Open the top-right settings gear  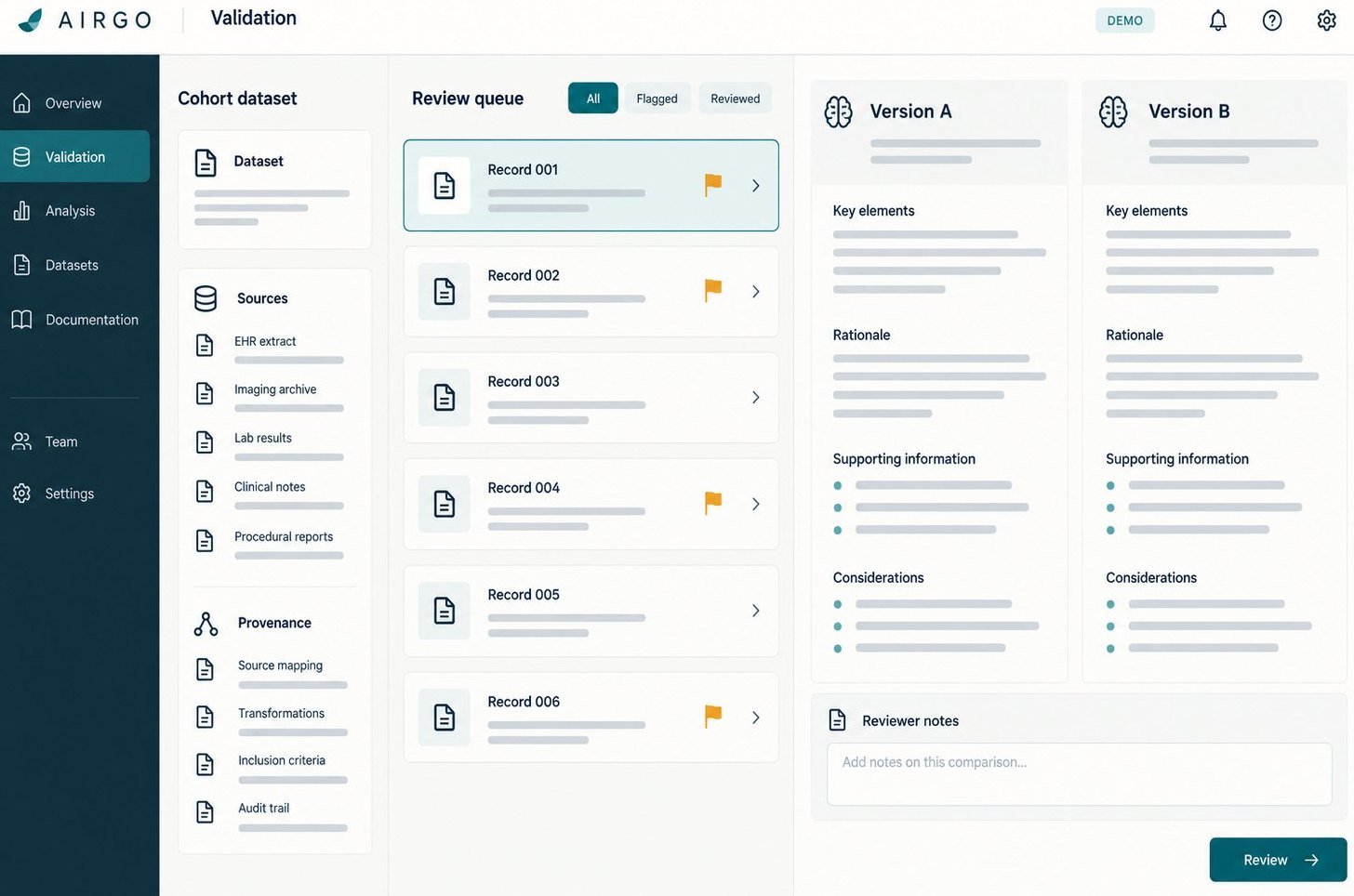coord(1327,20)
